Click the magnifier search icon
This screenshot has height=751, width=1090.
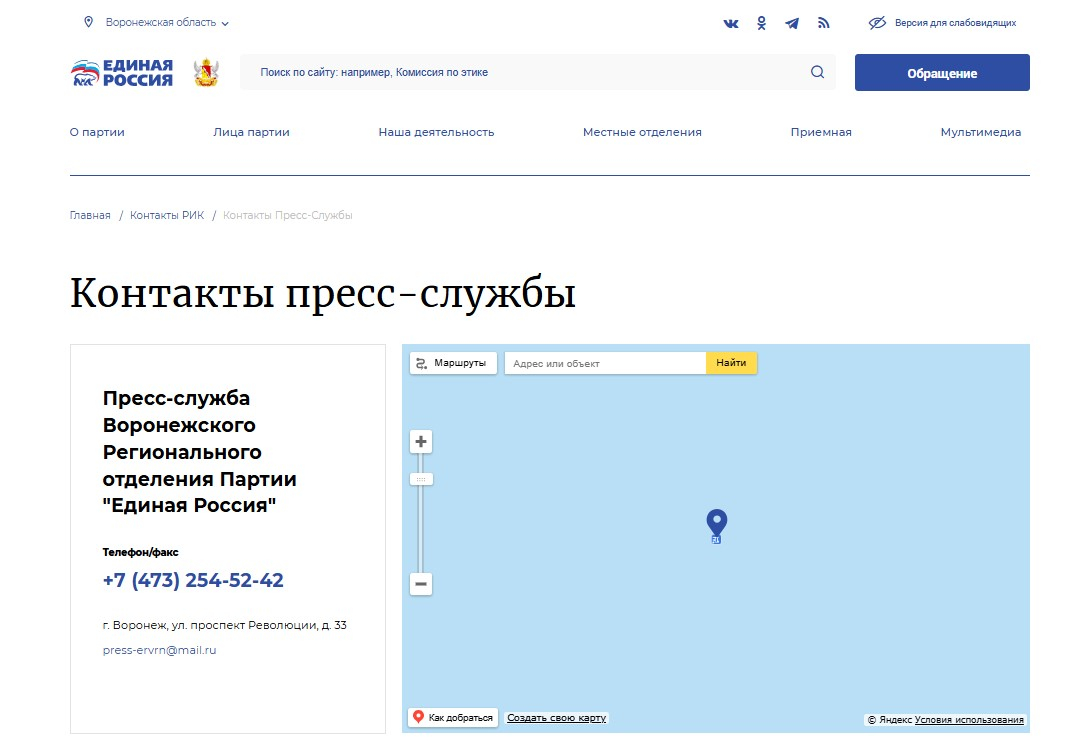point(818,72)
